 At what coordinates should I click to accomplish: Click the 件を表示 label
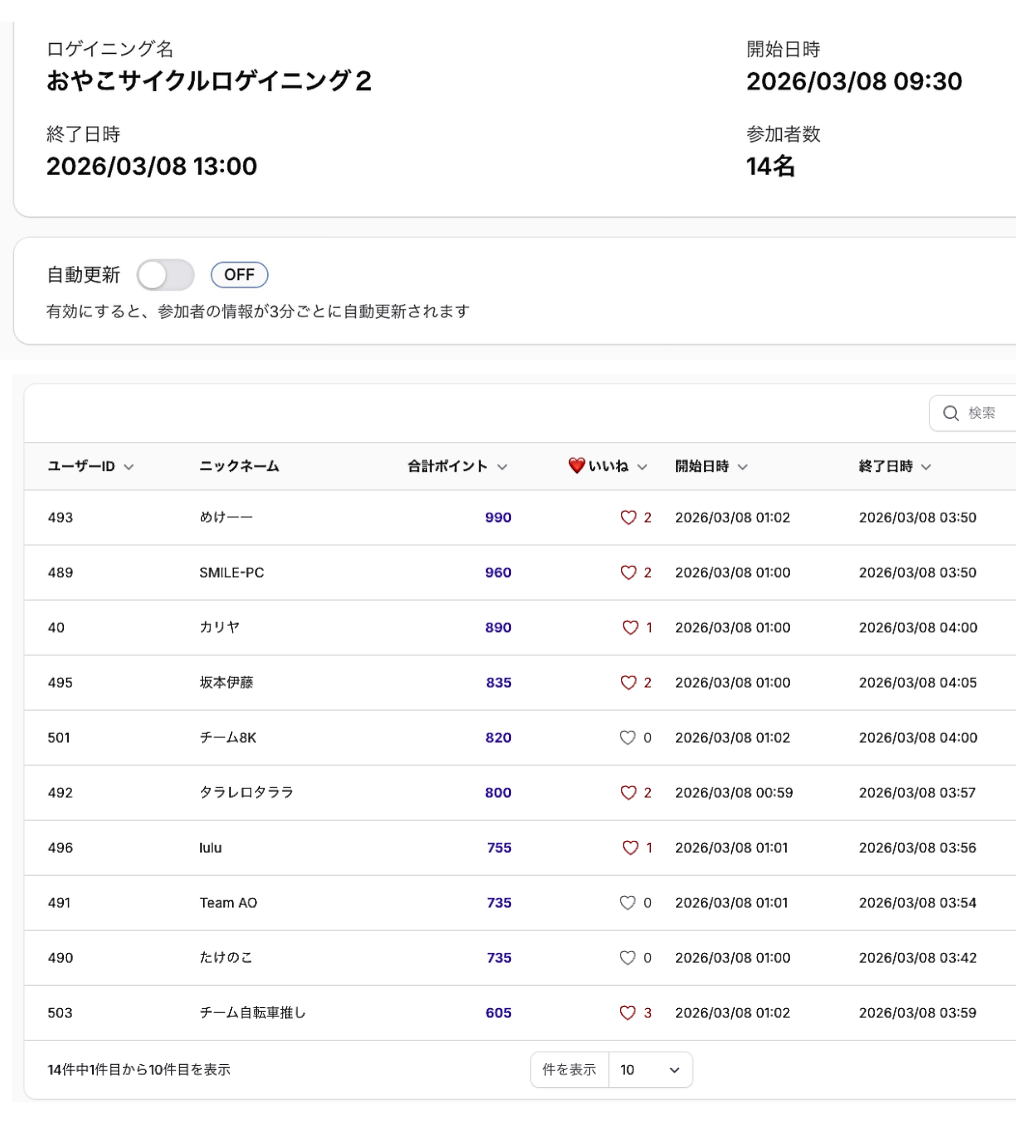[569, 1070]
